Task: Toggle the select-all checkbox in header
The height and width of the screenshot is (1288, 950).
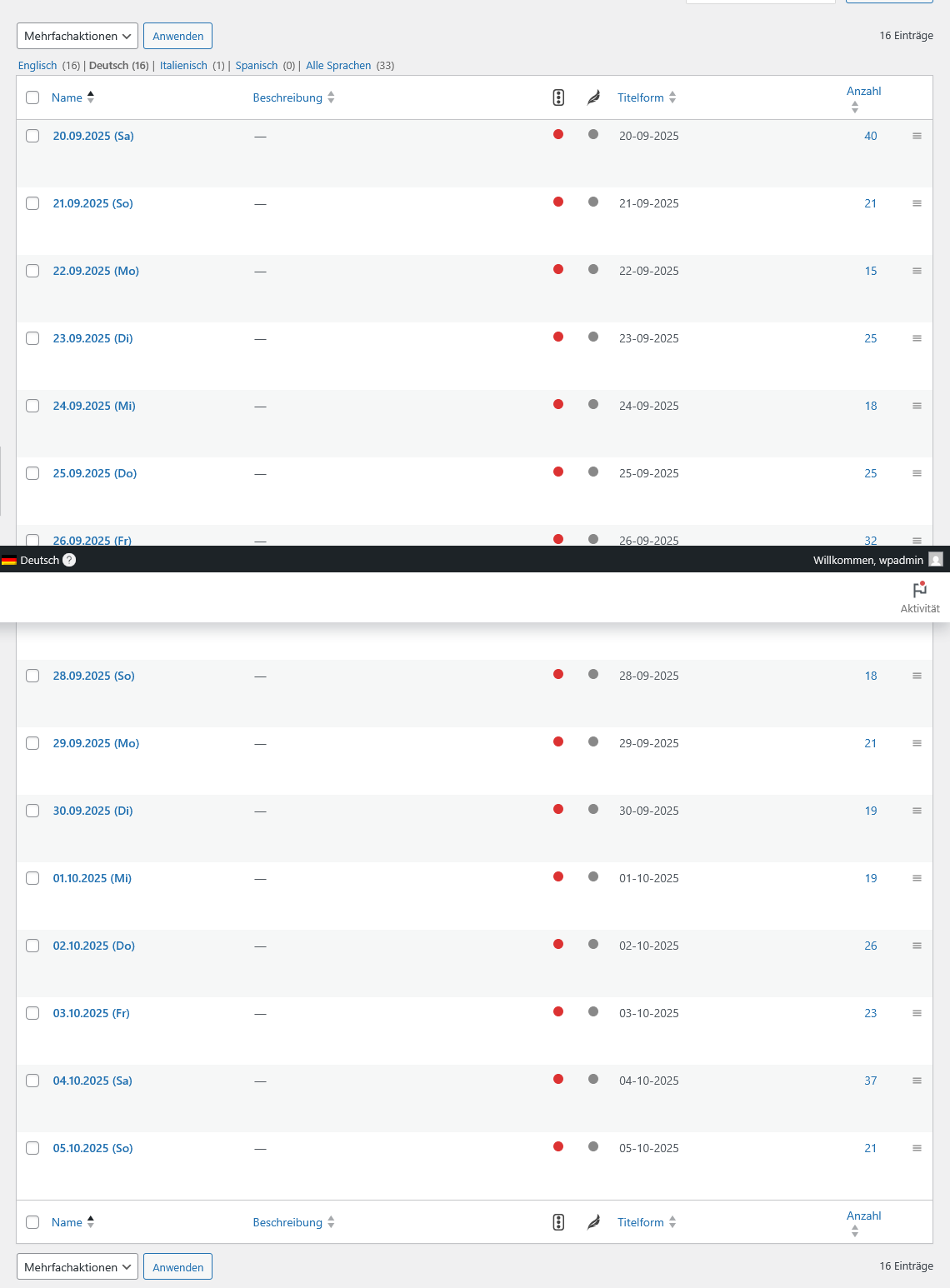Action: [x=32, y=97]
